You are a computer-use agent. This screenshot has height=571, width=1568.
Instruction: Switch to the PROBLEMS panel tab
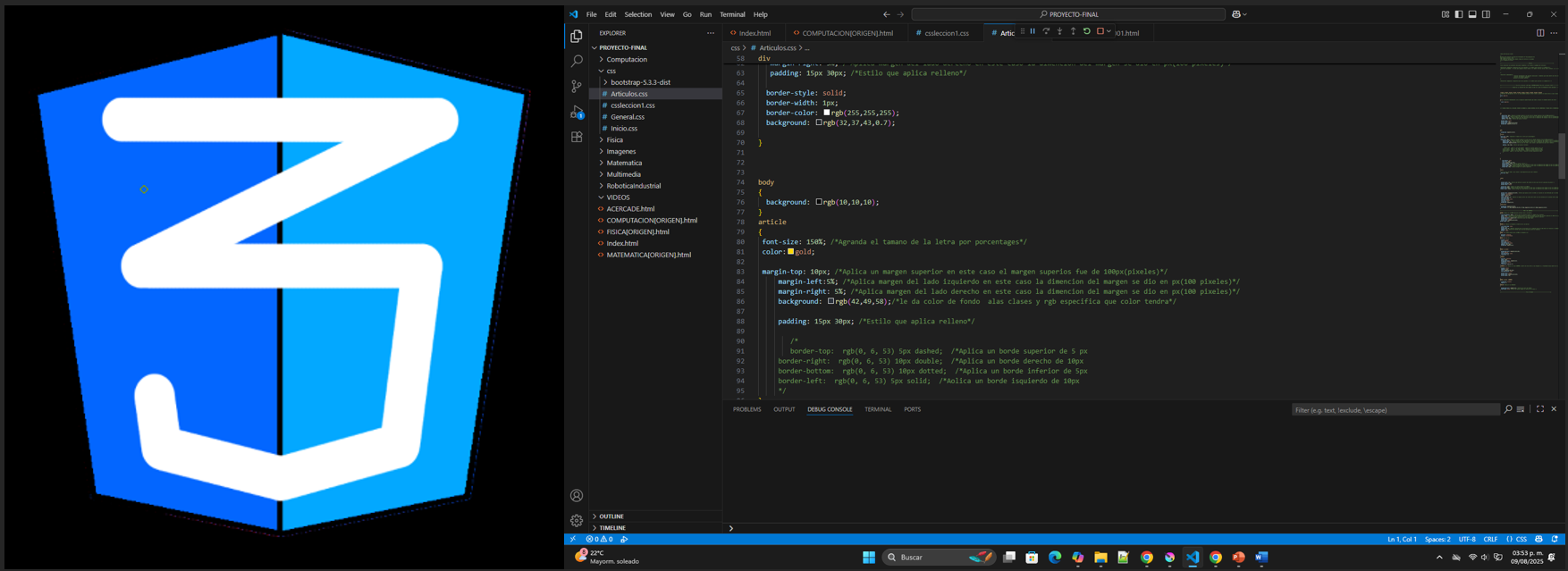[747, 409]
